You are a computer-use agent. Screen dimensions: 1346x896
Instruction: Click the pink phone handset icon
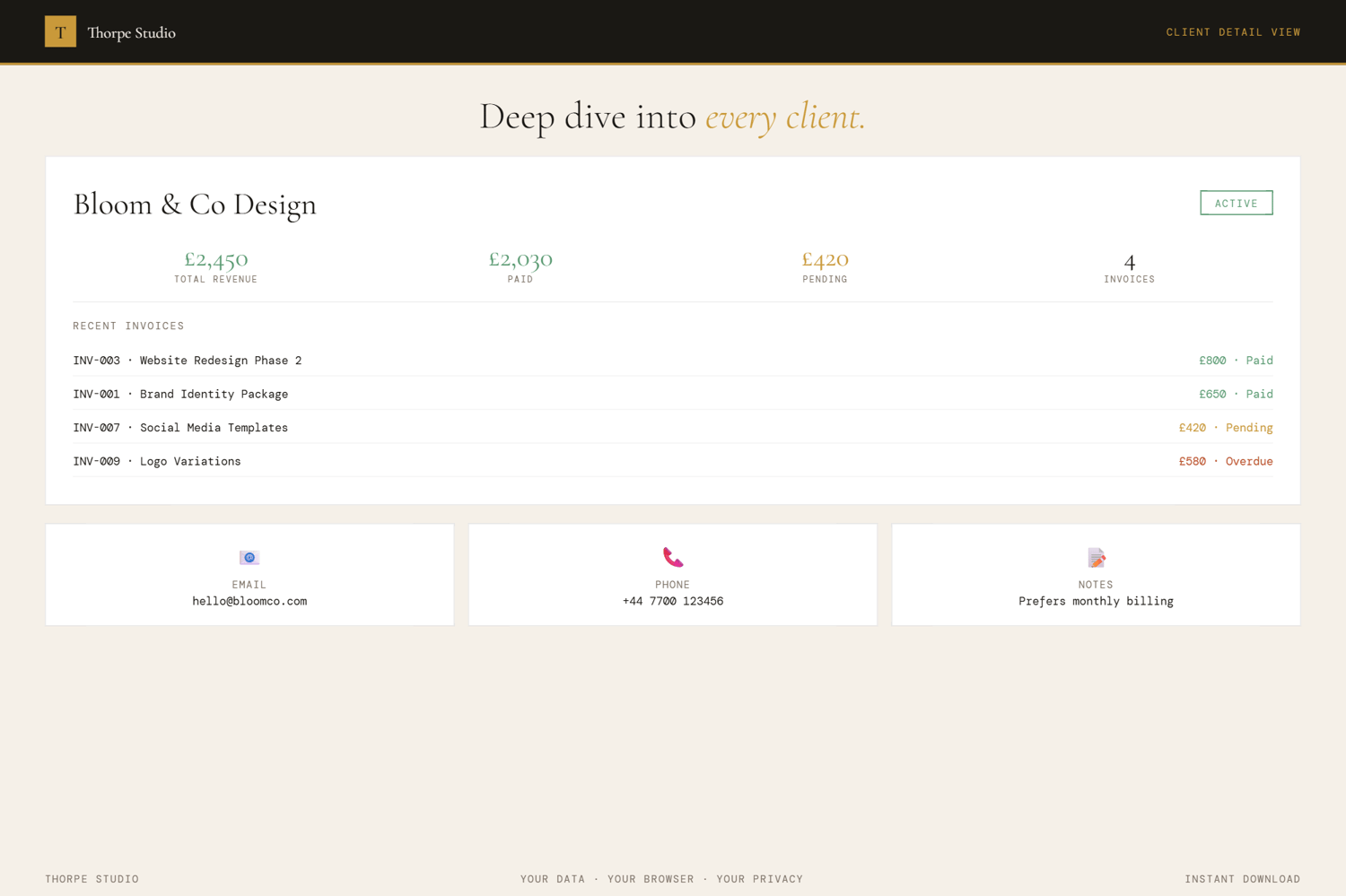coord(673,557)
